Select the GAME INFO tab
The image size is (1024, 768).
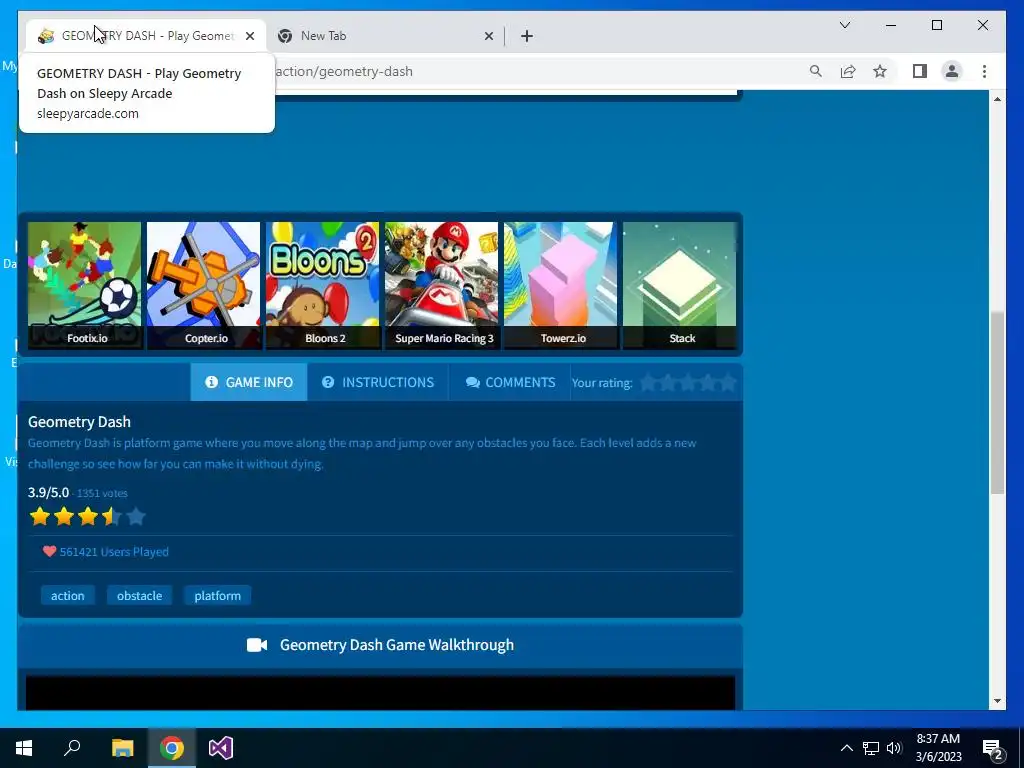click(249, 382)
